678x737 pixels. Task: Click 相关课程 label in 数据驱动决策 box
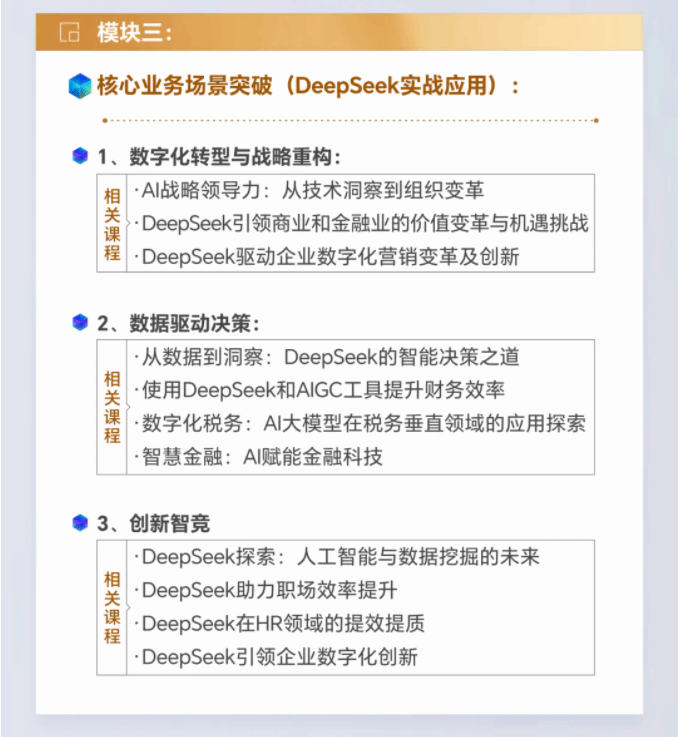112,407
